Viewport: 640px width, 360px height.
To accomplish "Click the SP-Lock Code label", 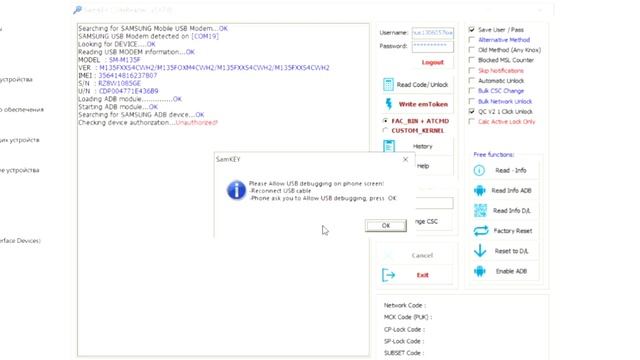I will coord(404,341).
